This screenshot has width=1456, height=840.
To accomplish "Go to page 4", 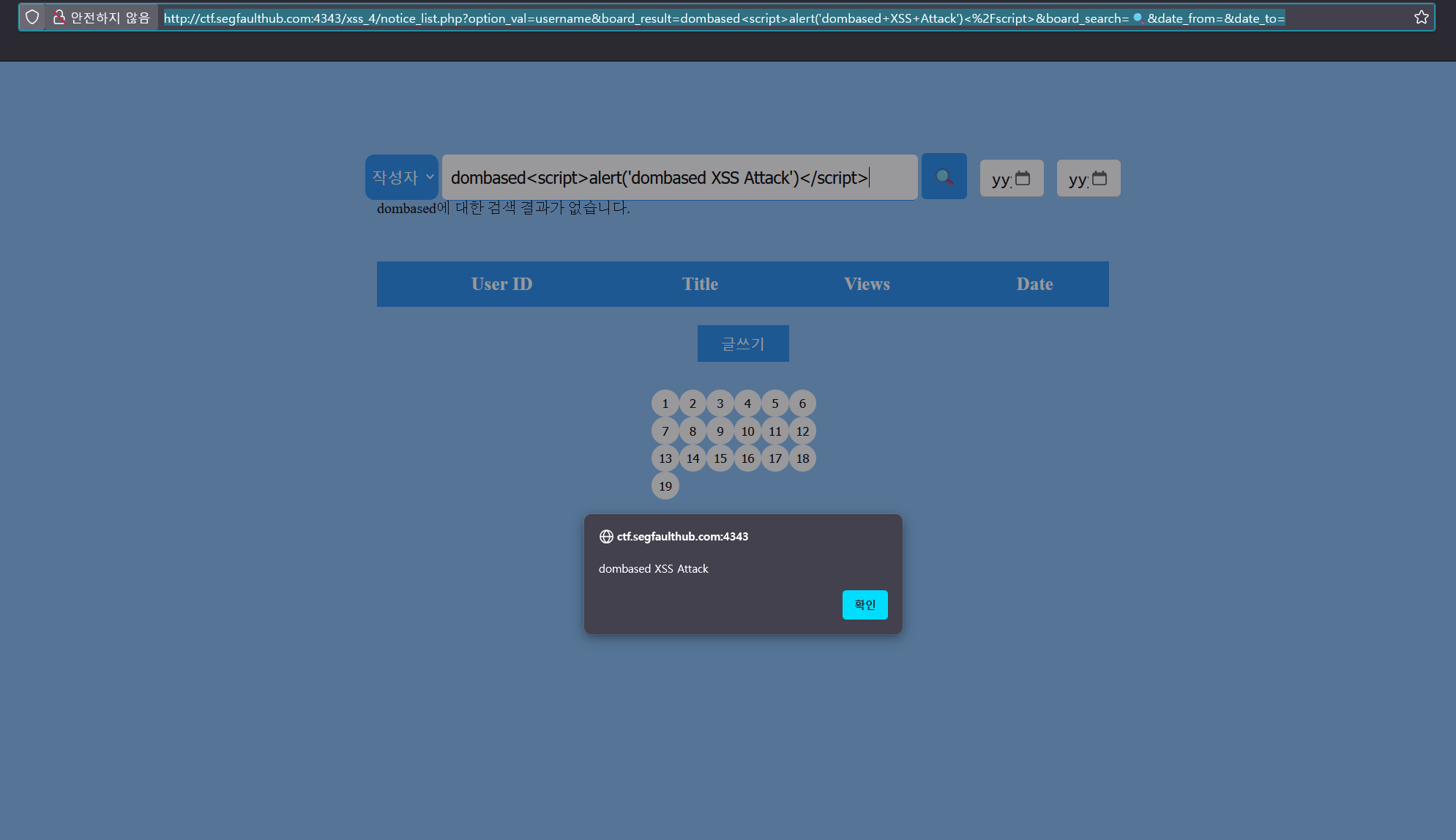I will pyautogui.click(x=747, y=404).
